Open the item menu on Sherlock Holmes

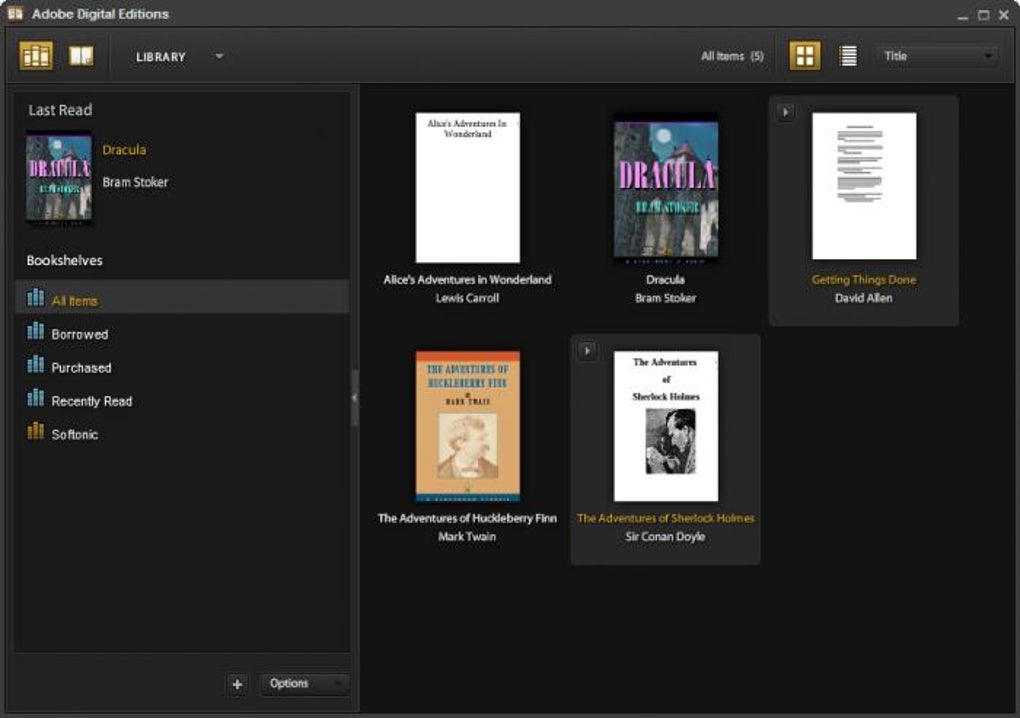point(586,350)
